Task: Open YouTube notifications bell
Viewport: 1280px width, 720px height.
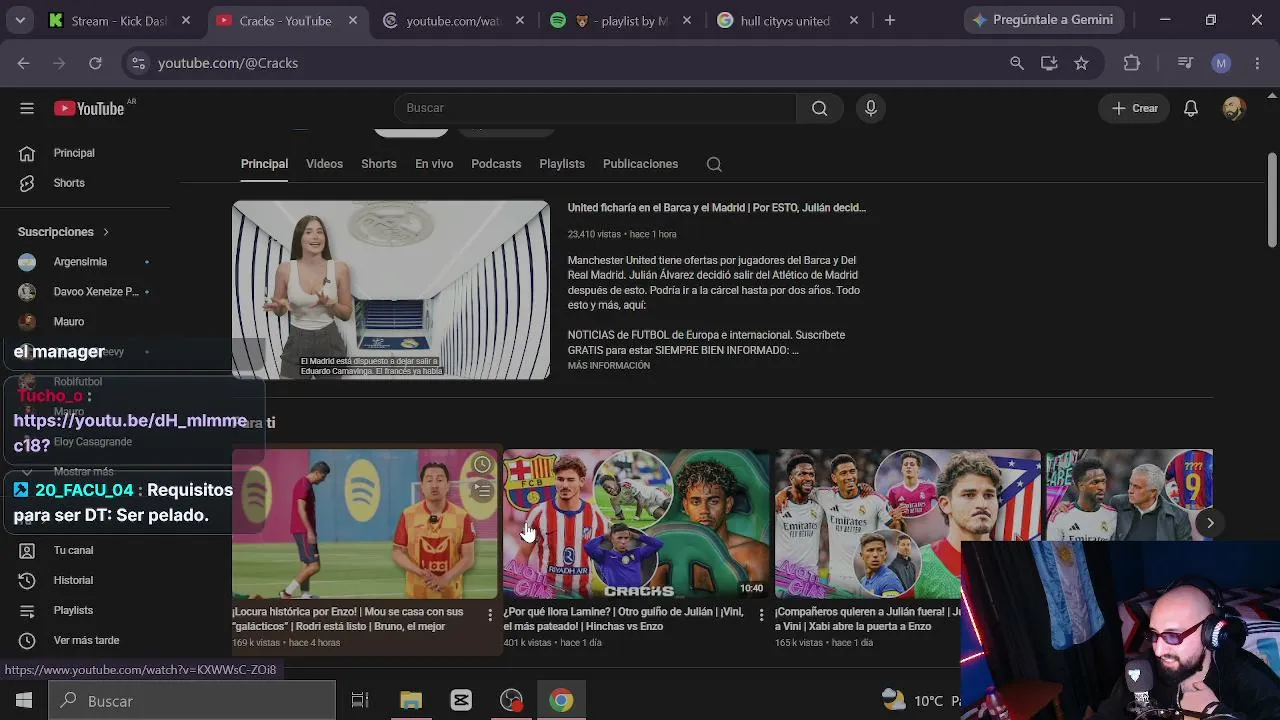Action: 1191,108
